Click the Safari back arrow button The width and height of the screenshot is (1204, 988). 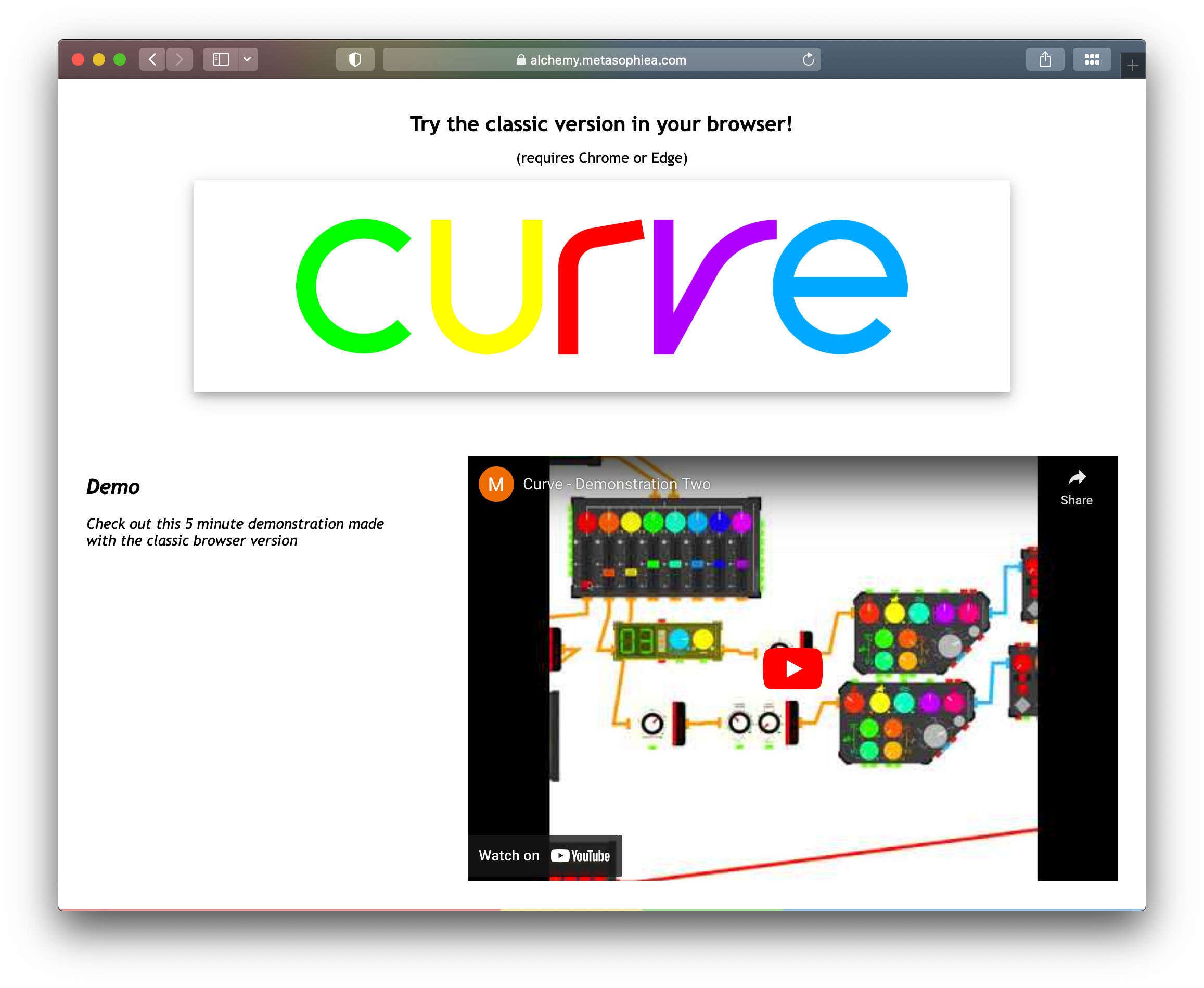[152, 59]
